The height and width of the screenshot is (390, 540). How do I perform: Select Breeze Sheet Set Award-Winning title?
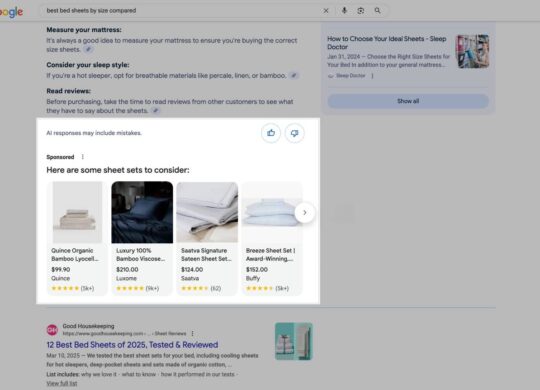point(270,255)
